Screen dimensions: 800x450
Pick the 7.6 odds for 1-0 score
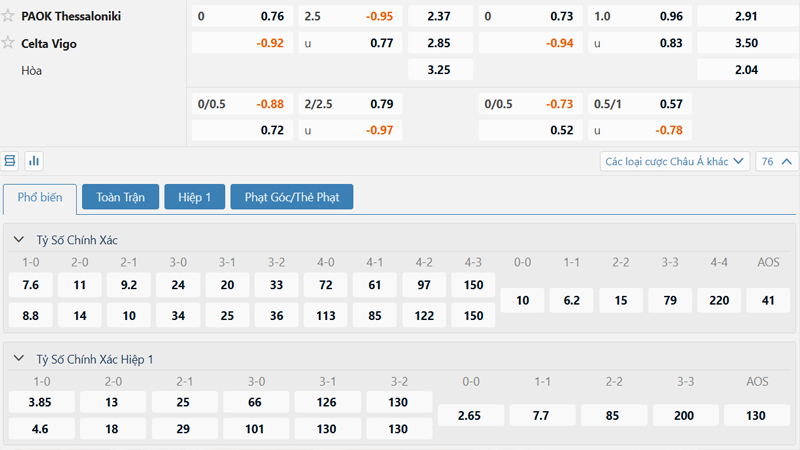click(x=30, y=285)
